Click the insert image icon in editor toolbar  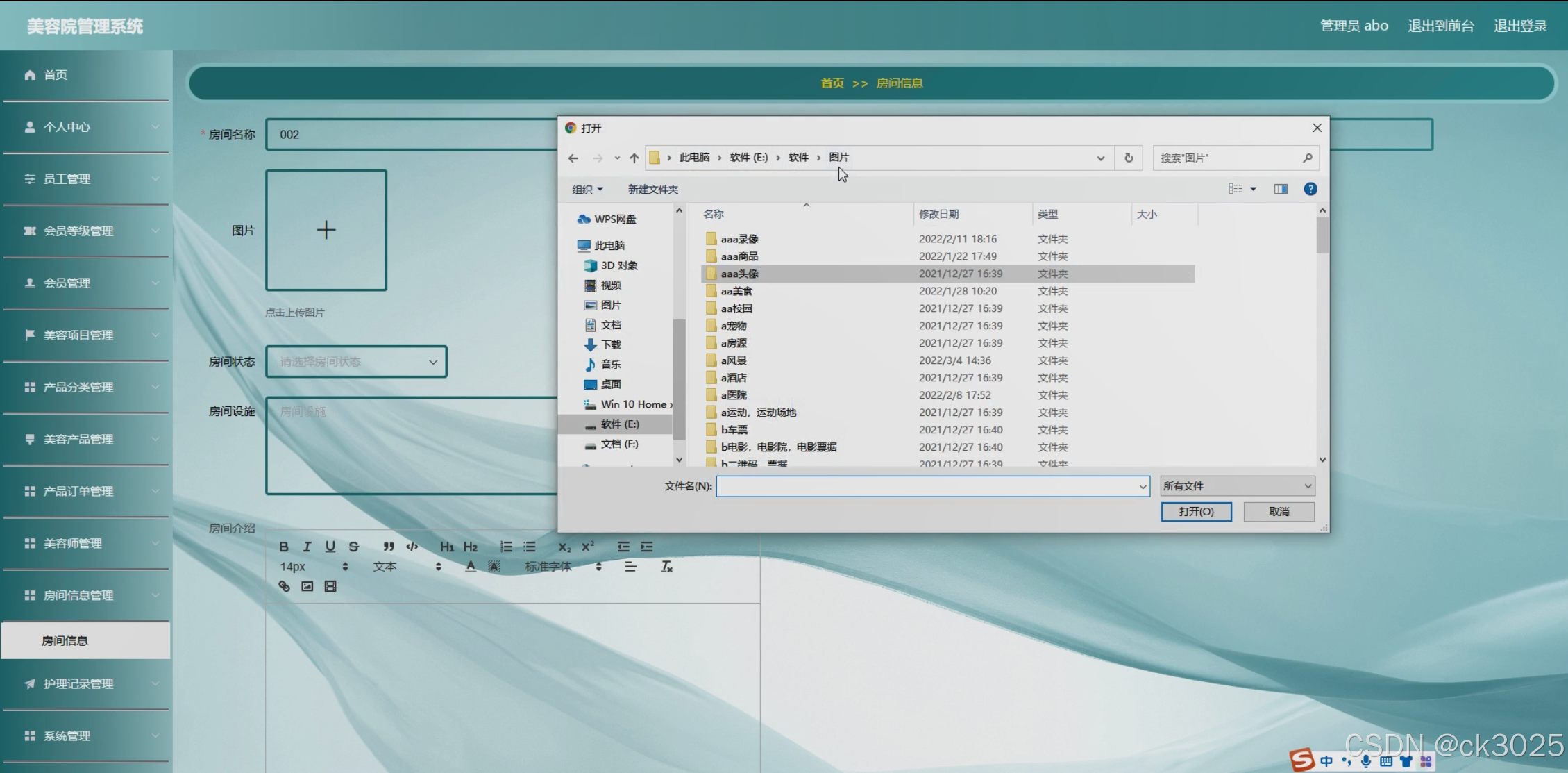click(x=307, y=587)
